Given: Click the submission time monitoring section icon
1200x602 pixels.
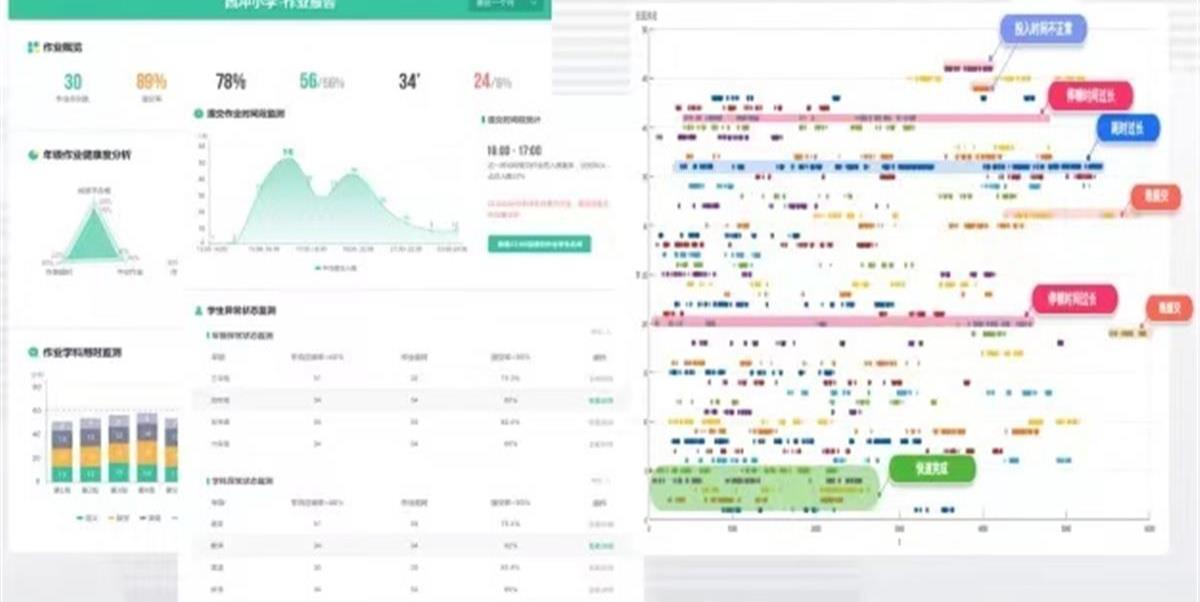Looking at the screenshot, I should 198,114.
